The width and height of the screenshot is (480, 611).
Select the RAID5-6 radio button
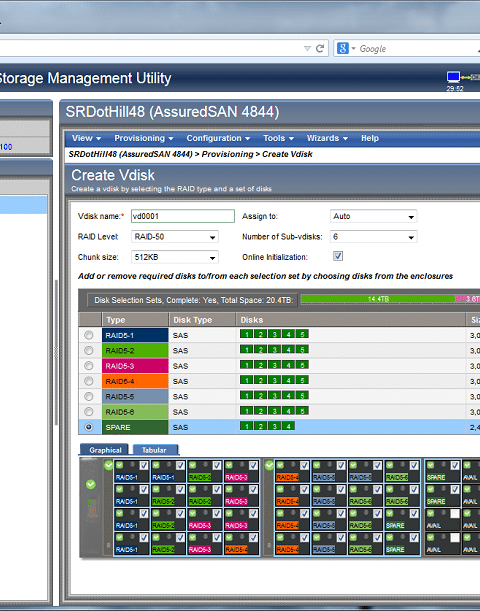pyautogui.click(x=89, y=411)
